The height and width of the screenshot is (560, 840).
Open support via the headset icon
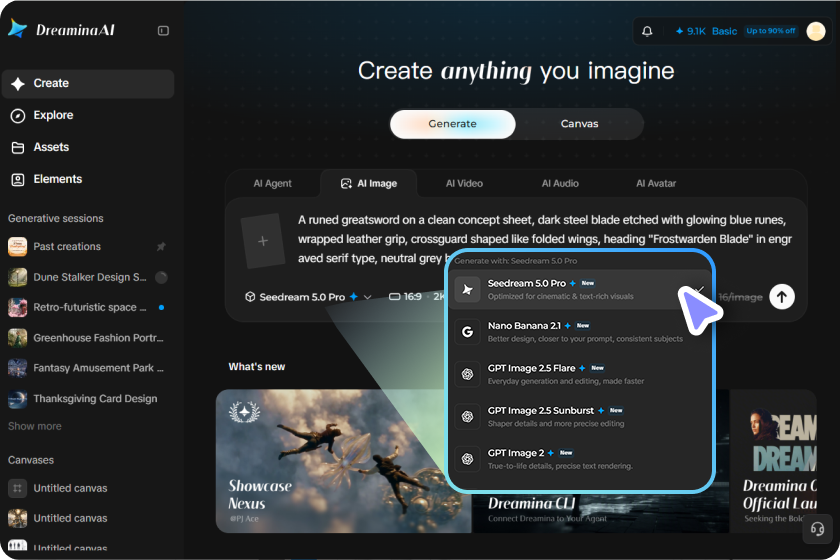pos(817,529)
